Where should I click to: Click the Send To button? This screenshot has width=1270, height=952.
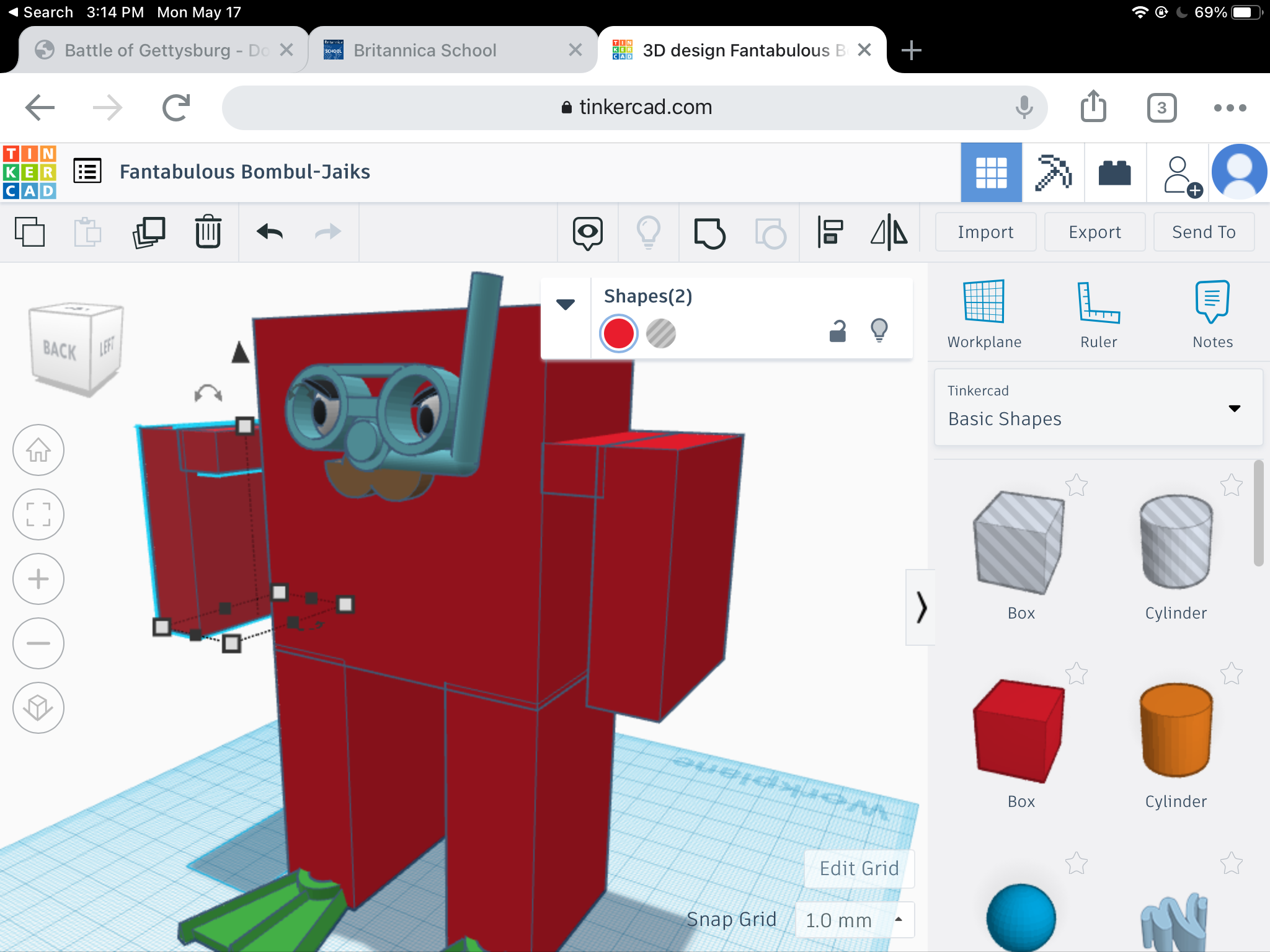pos(1204,232)
